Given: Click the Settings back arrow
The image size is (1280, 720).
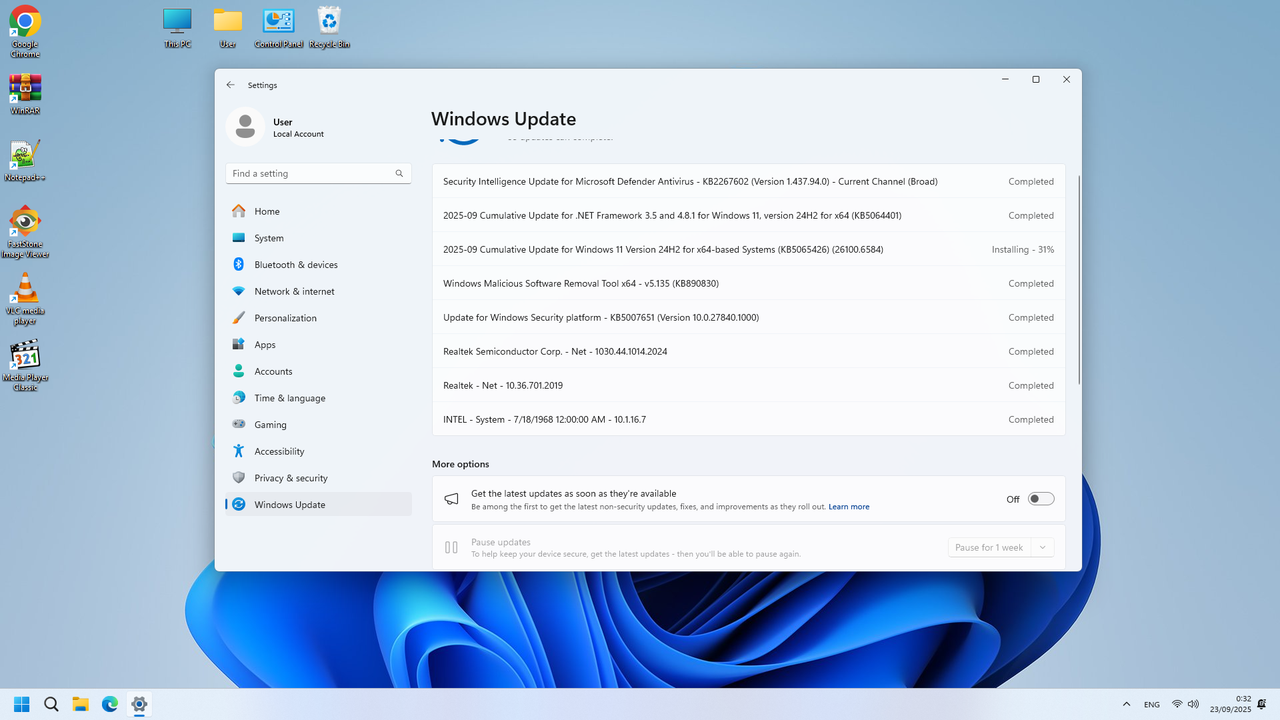Looking at the screenshot, I should pos(231,85).
